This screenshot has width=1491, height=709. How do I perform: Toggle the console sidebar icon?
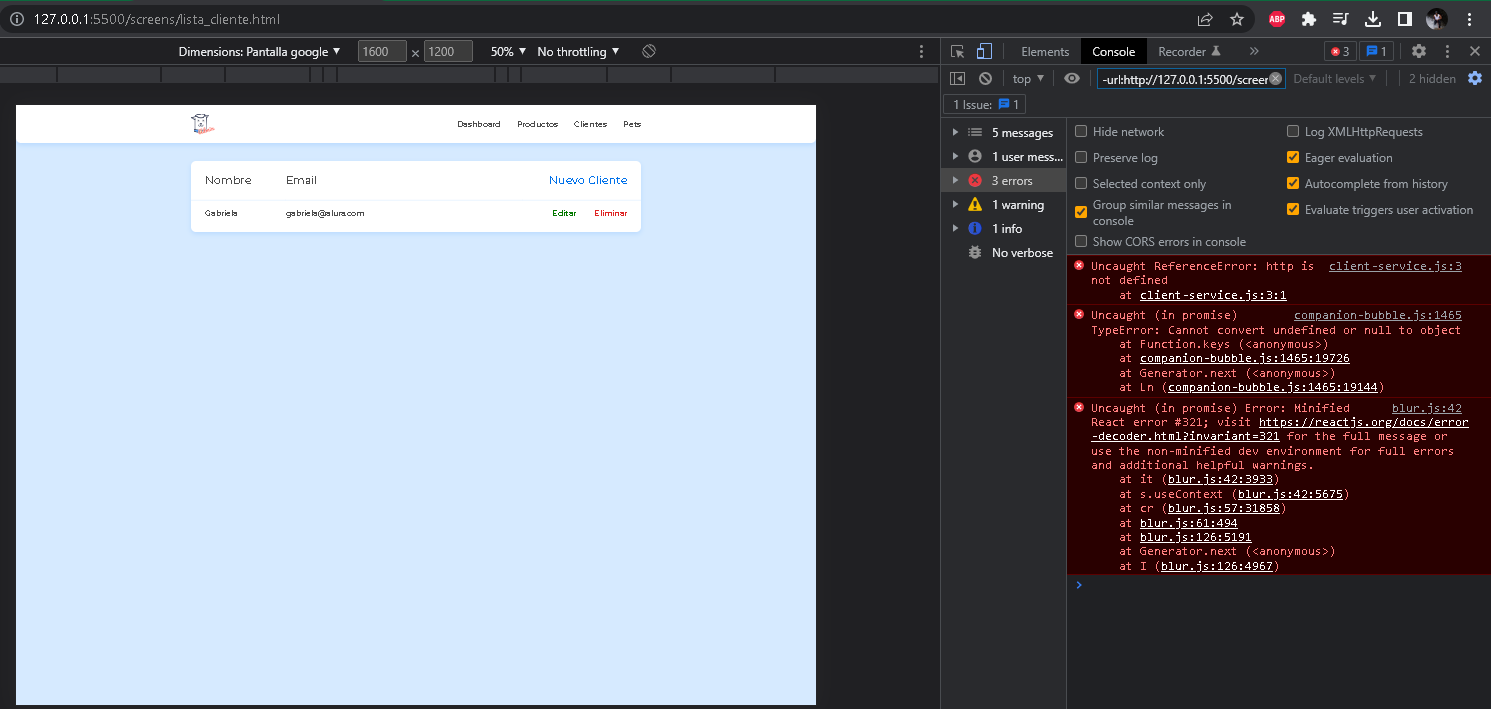[957, 78]
